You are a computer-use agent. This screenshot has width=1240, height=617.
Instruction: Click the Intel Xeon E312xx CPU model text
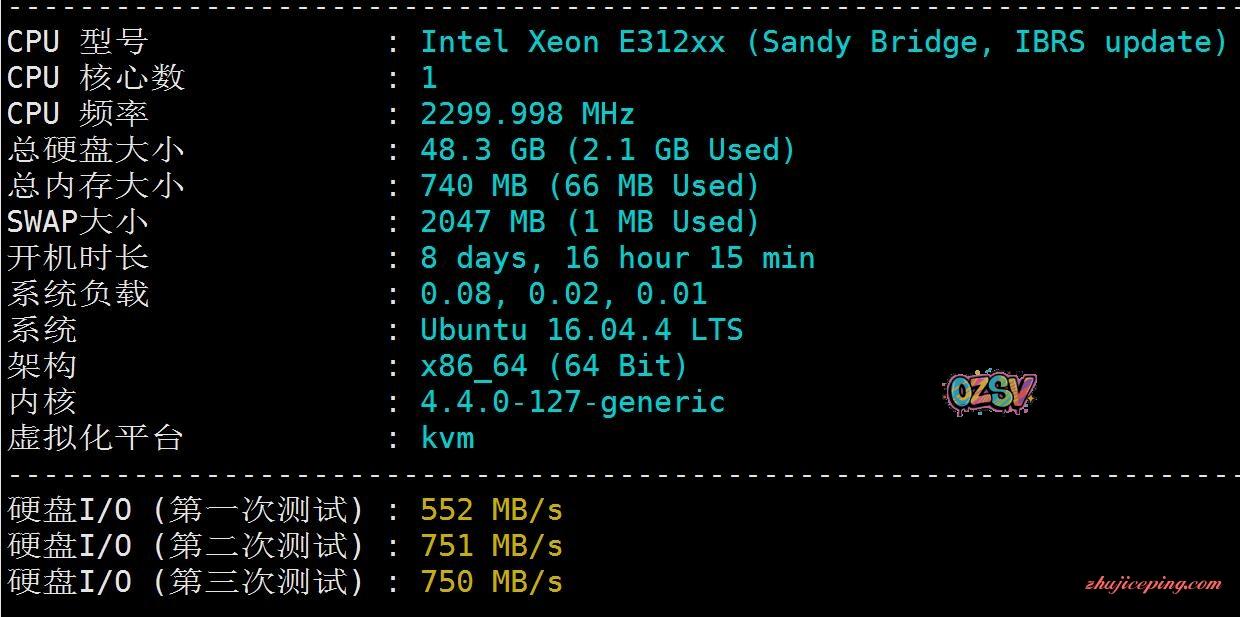pyautogui.click(x=822, y=42)
